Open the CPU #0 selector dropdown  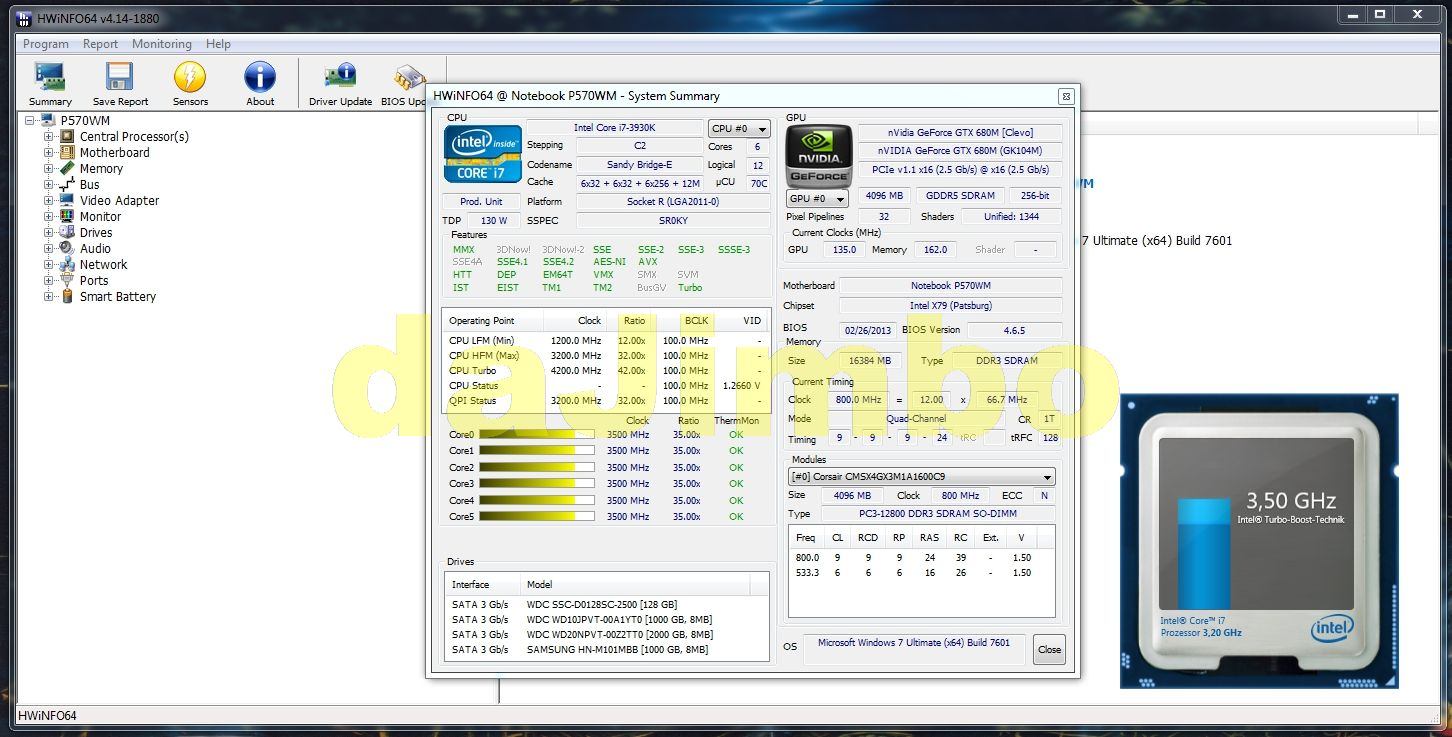[x=739, y=129]
